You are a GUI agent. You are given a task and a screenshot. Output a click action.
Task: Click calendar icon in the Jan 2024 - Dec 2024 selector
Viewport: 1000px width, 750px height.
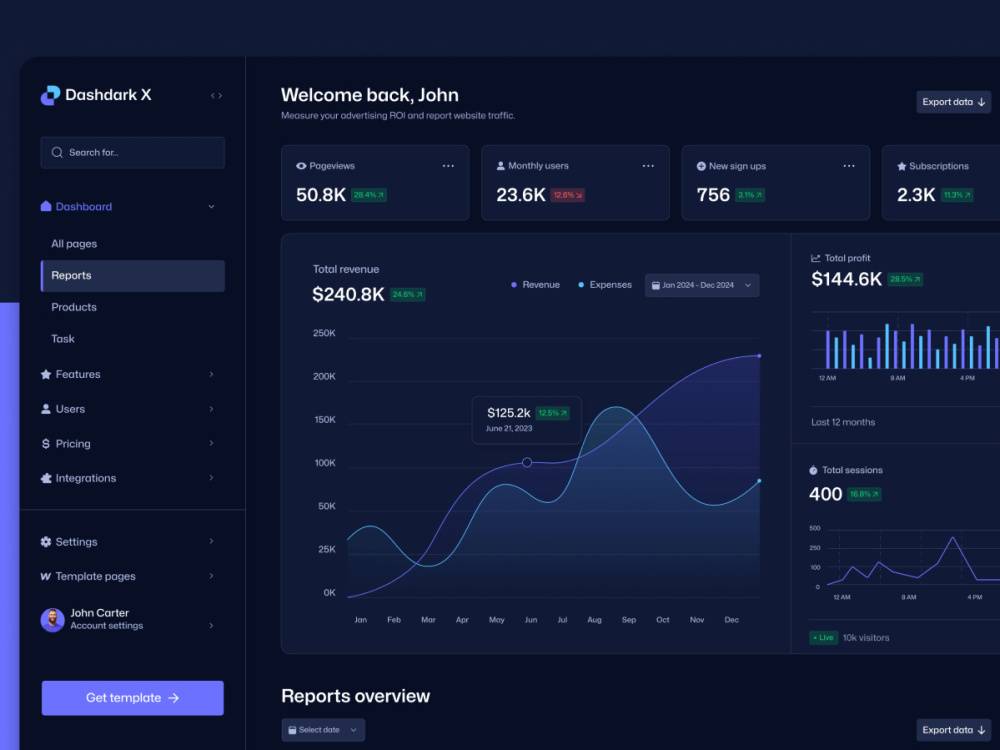pyautogui.click(x=656, y=285)
